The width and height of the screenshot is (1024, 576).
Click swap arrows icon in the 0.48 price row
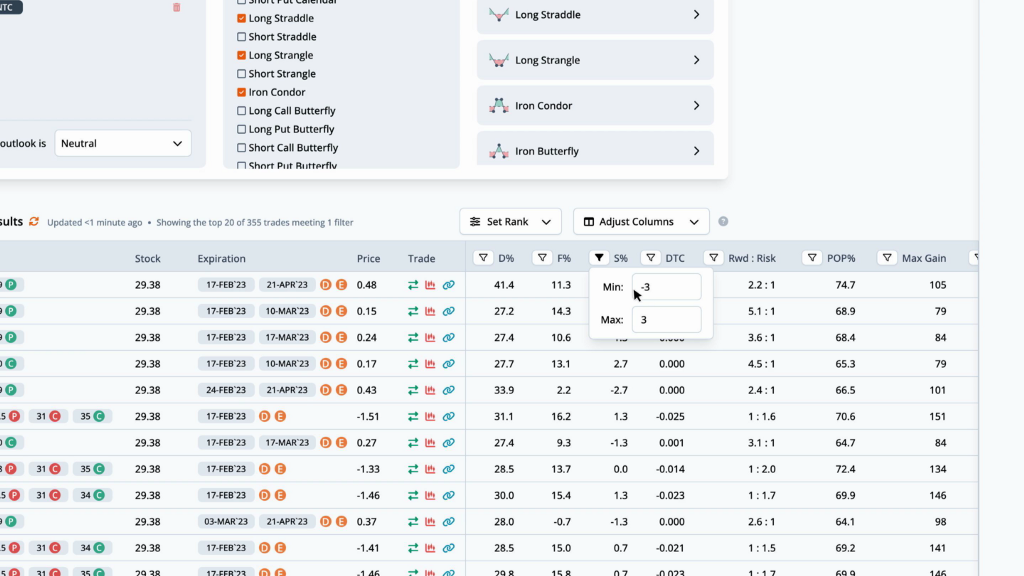(x=413, y=285)
